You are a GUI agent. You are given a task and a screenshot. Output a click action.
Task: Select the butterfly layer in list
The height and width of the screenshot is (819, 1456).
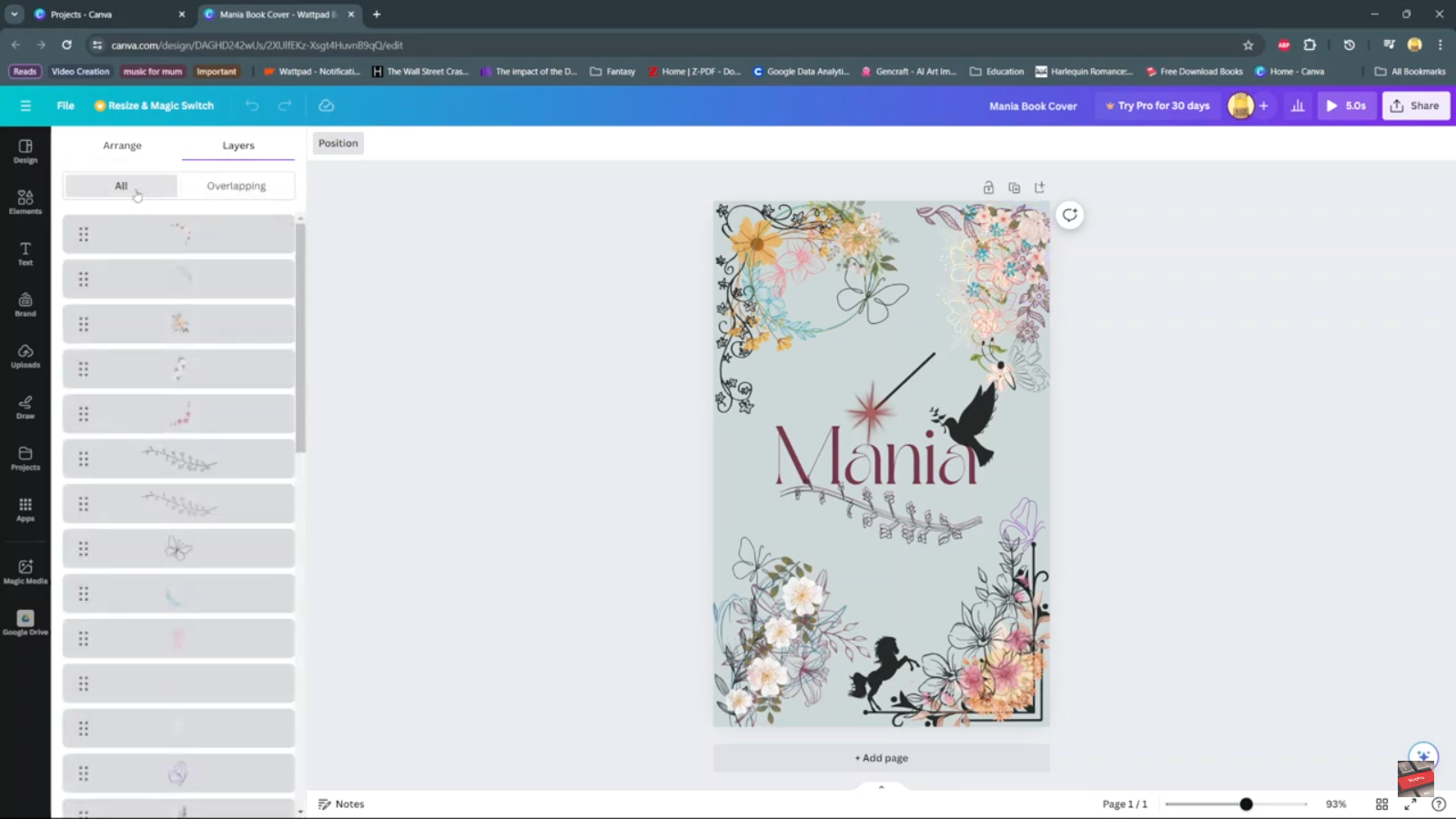(x=178, y=549)
